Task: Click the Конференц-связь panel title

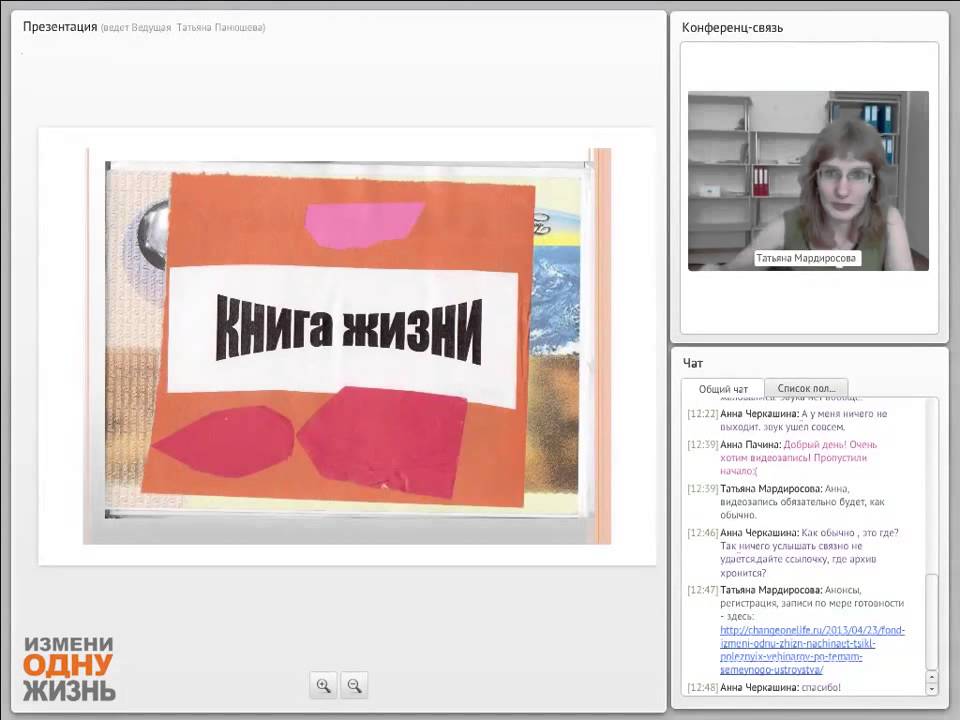Action: tap(732, 28)
